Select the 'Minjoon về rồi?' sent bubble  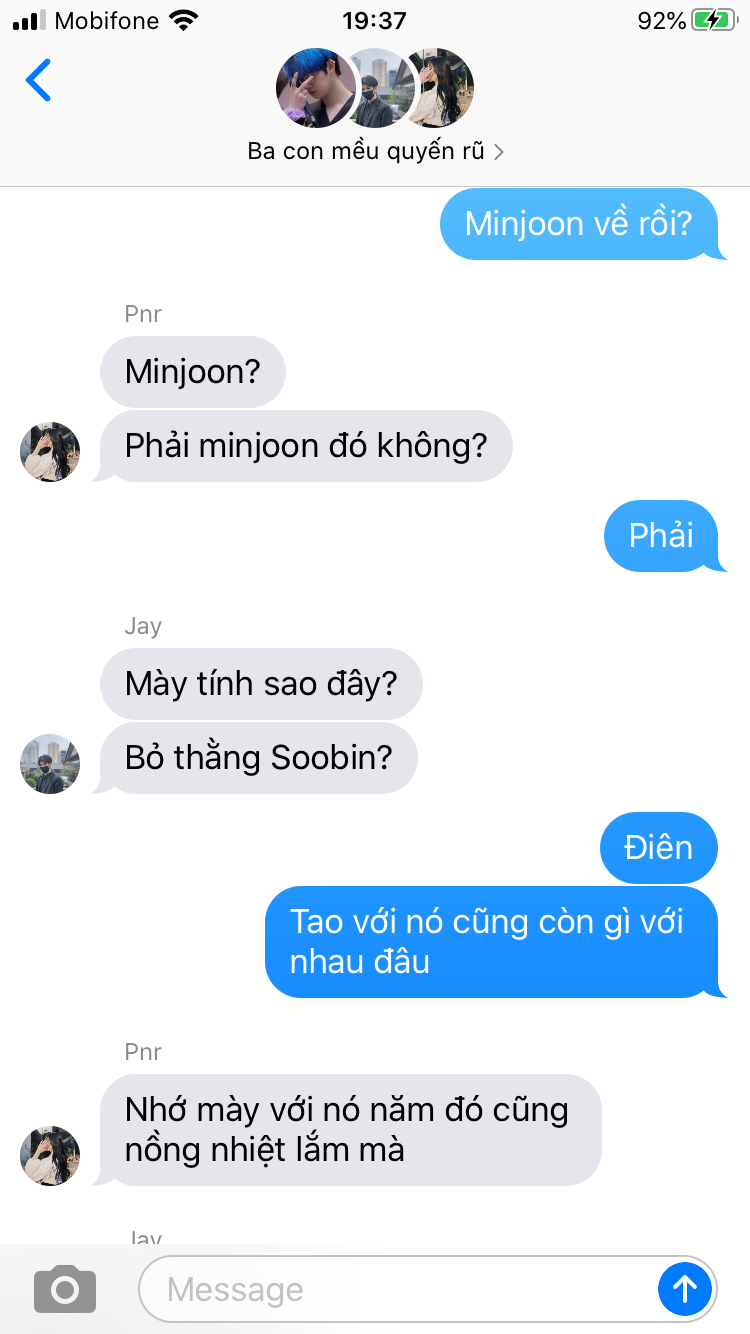(580, 224)
